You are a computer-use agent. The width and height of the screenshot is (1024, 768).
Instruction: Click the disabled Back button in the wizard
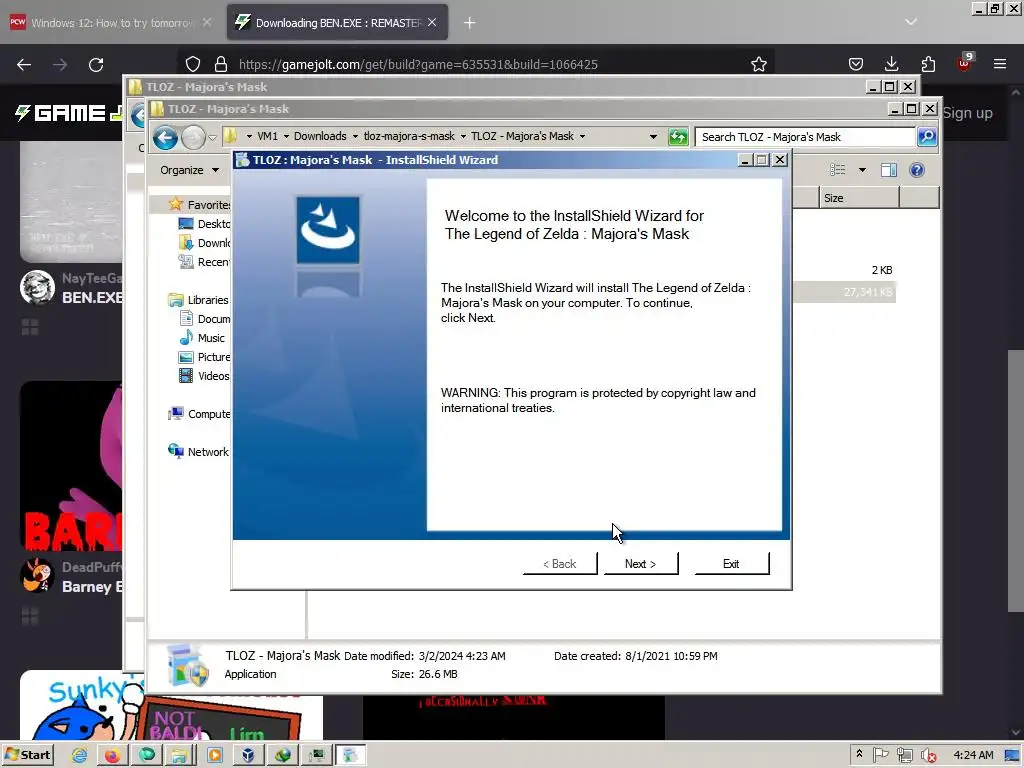[x=560, y=564]
